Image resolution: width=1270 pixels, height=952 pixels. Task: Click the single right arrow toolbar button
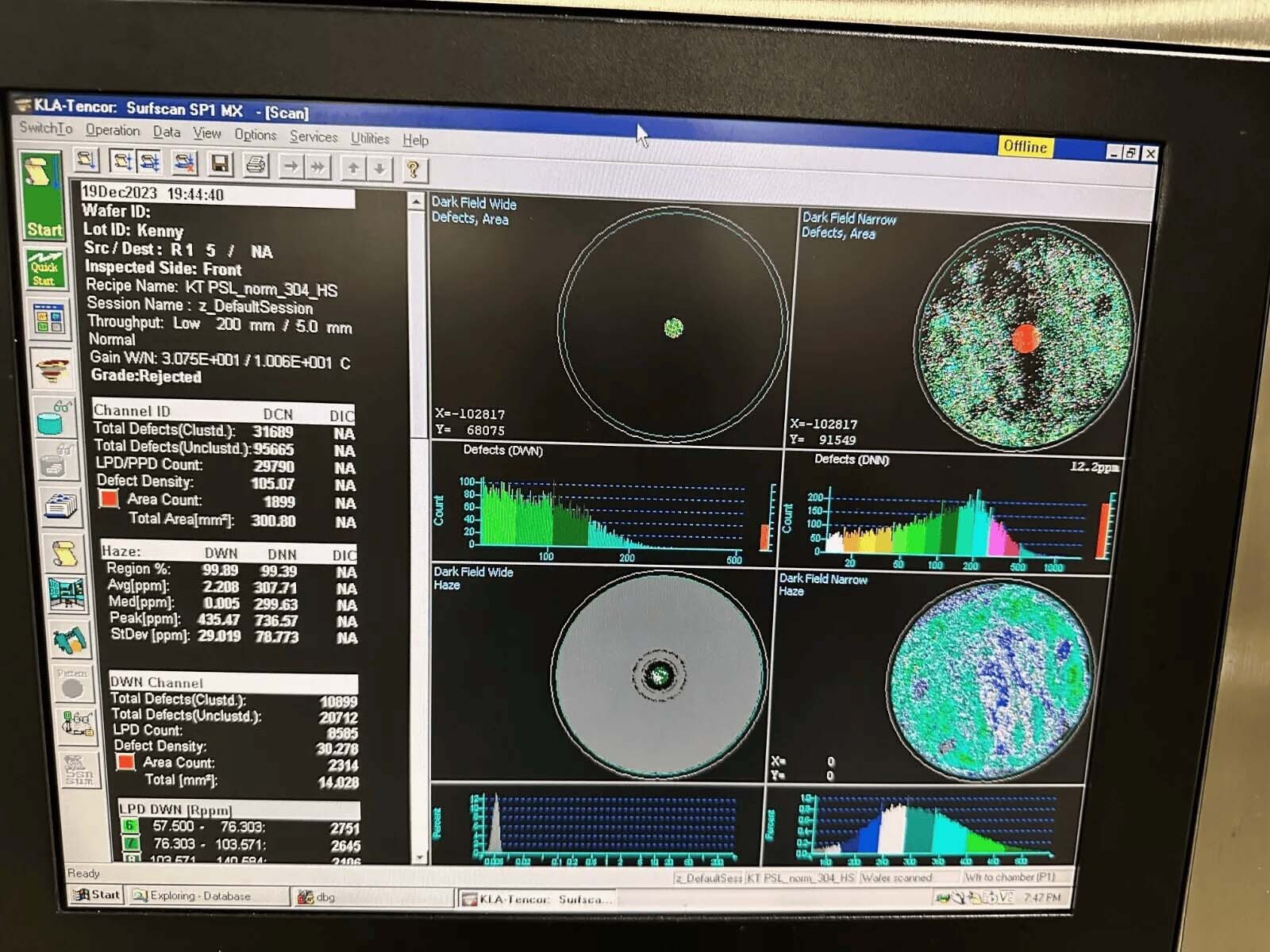tap(291, 166)
